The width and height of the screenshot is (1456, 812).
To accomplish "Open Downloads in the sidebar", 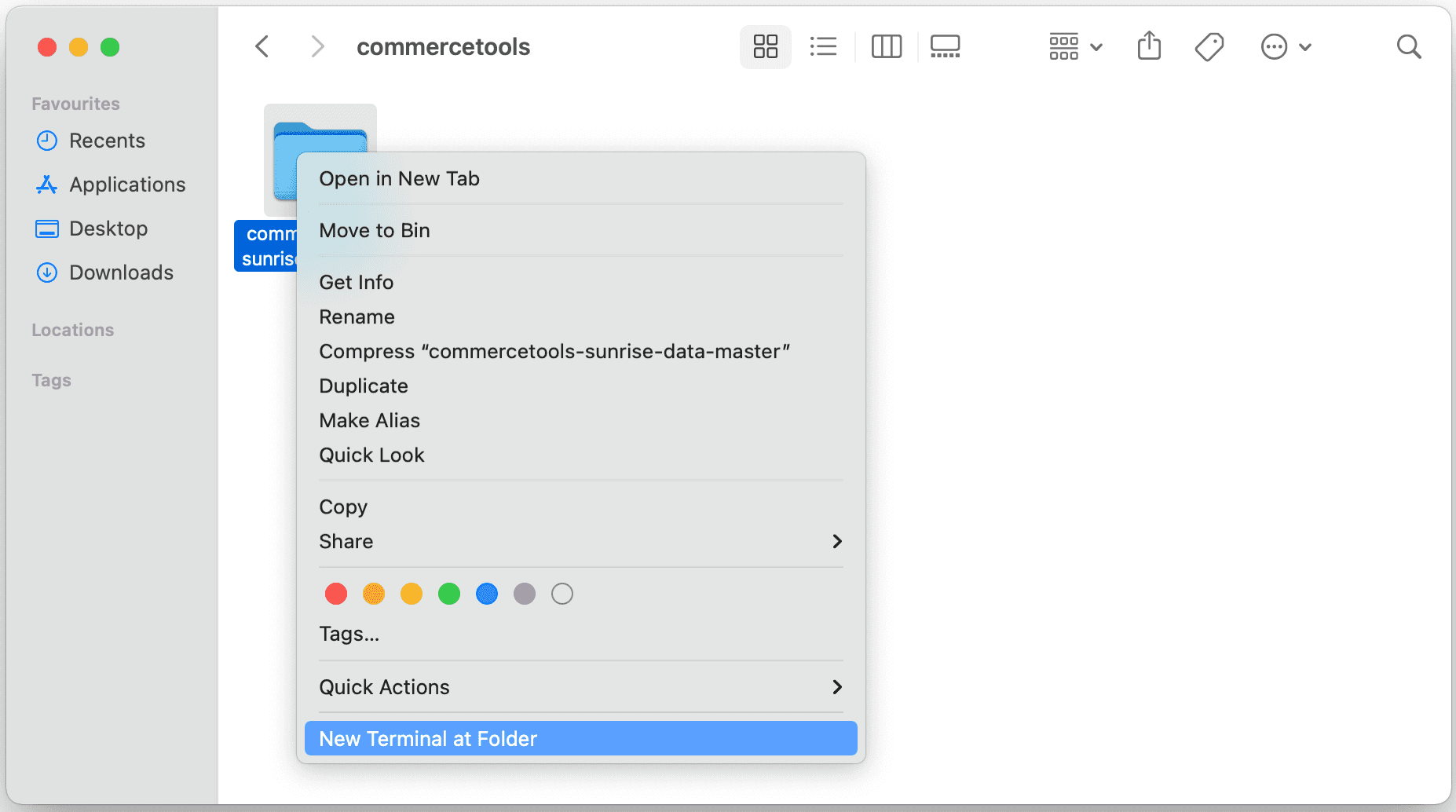I will click(121, 272).
